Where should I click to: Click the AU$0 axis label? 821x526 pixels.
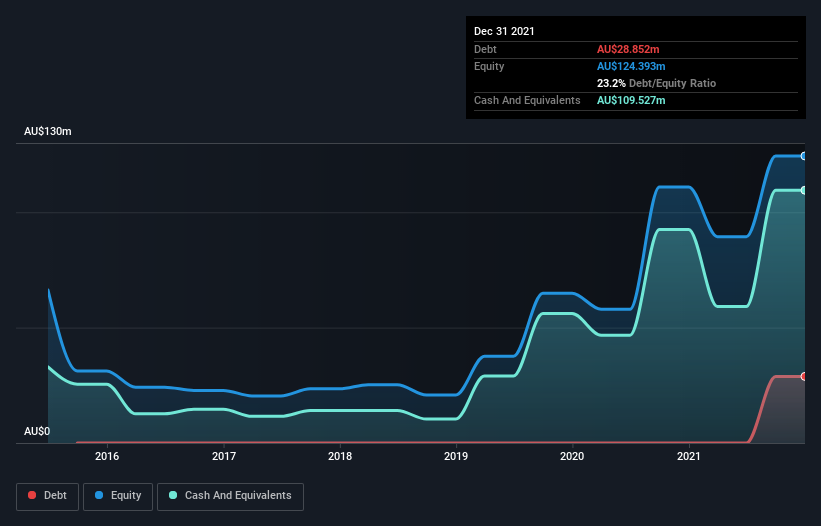tap(37, 431)
